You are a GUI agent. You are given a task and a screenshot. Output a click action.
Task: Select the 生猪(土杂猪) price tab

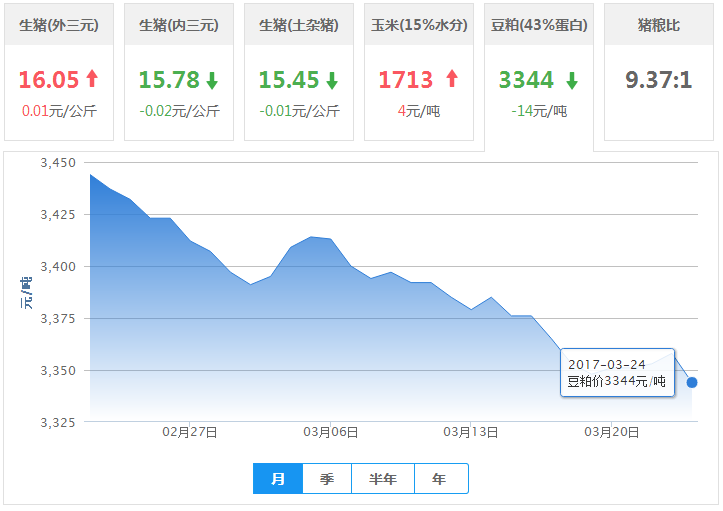click(299, 72)
